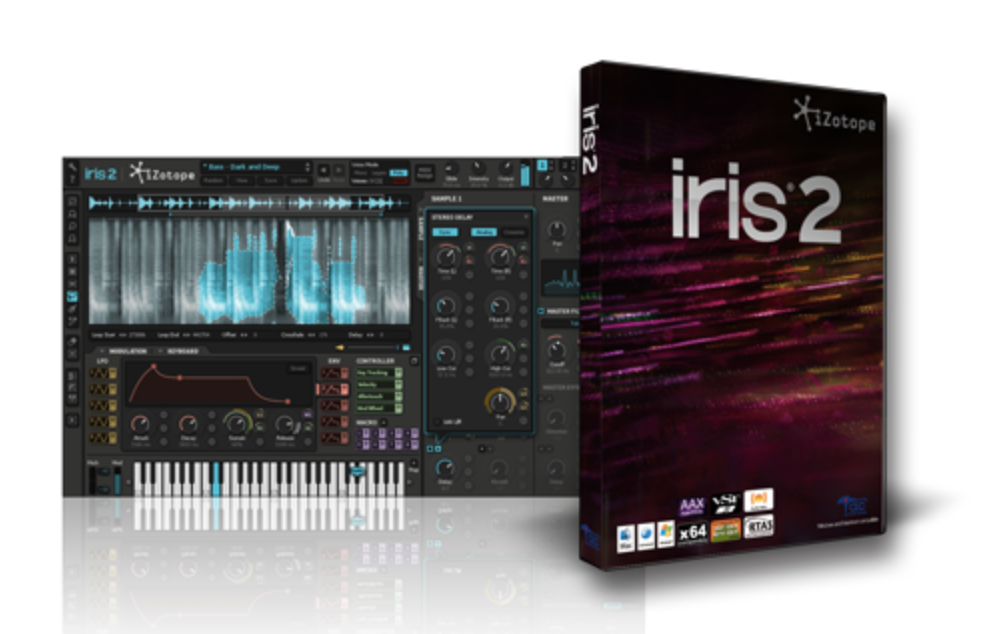Select the first LFO waveform slot
The image size is (986, 634).
point(102,374)
